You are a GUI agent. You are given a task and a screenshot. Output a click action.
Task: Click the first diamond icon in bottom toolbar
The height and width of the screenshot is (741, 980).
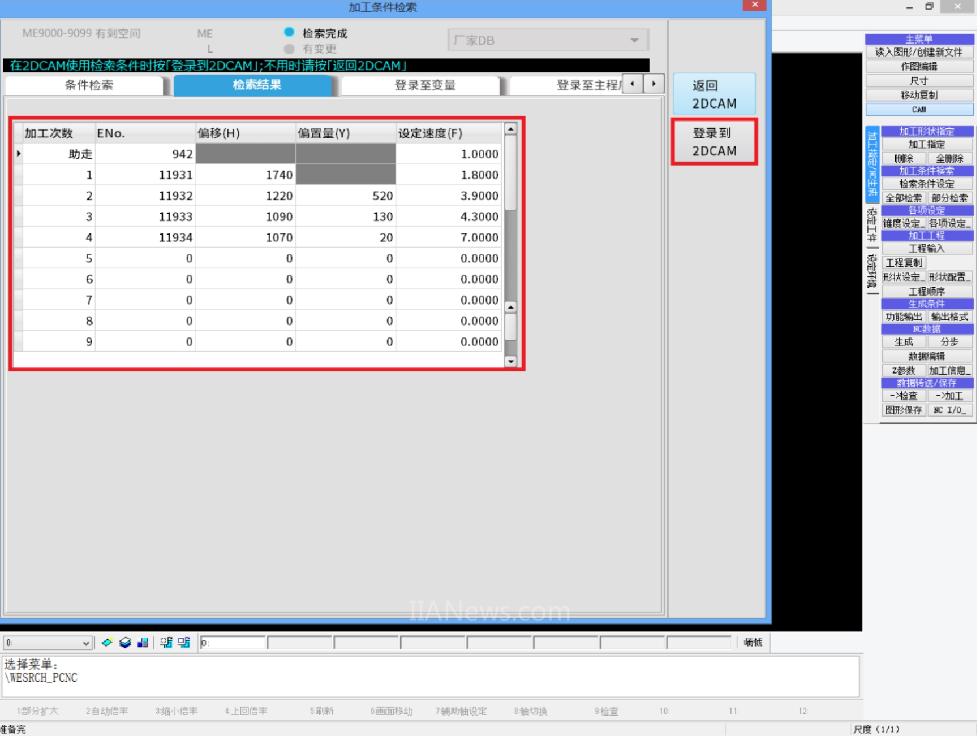(x=109, y=642)
